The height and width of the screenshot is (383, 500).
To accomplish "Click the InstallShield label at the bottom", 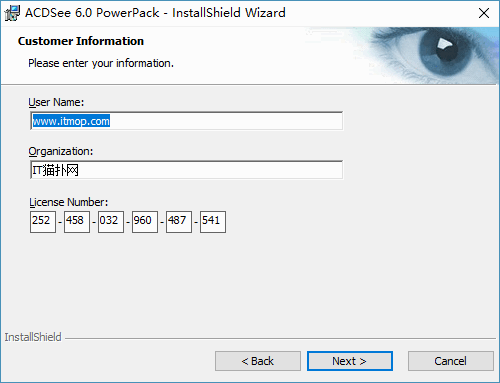I will click(x=33, y=337).
